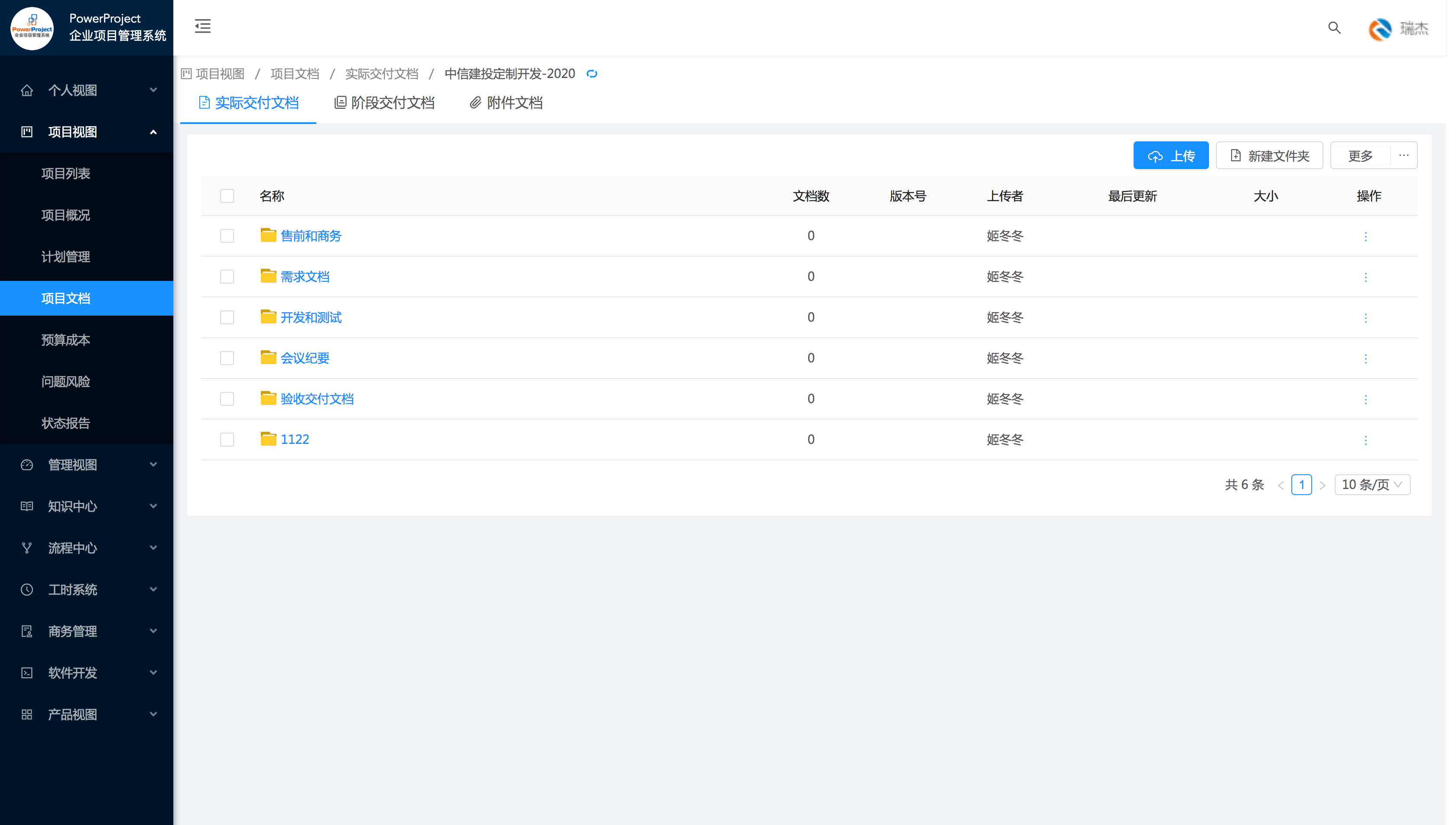This screenshot has height=825, width=1456.
Task: Select all rows with header checkbox
Action: (x=227, y=196)
